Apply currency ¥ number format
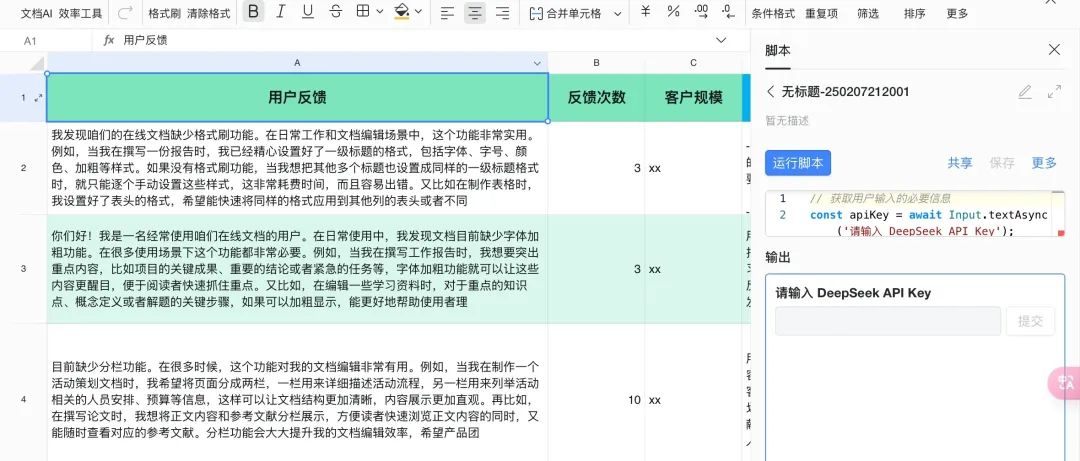The width and height of the screenshot is (1080, 461). 645,12
